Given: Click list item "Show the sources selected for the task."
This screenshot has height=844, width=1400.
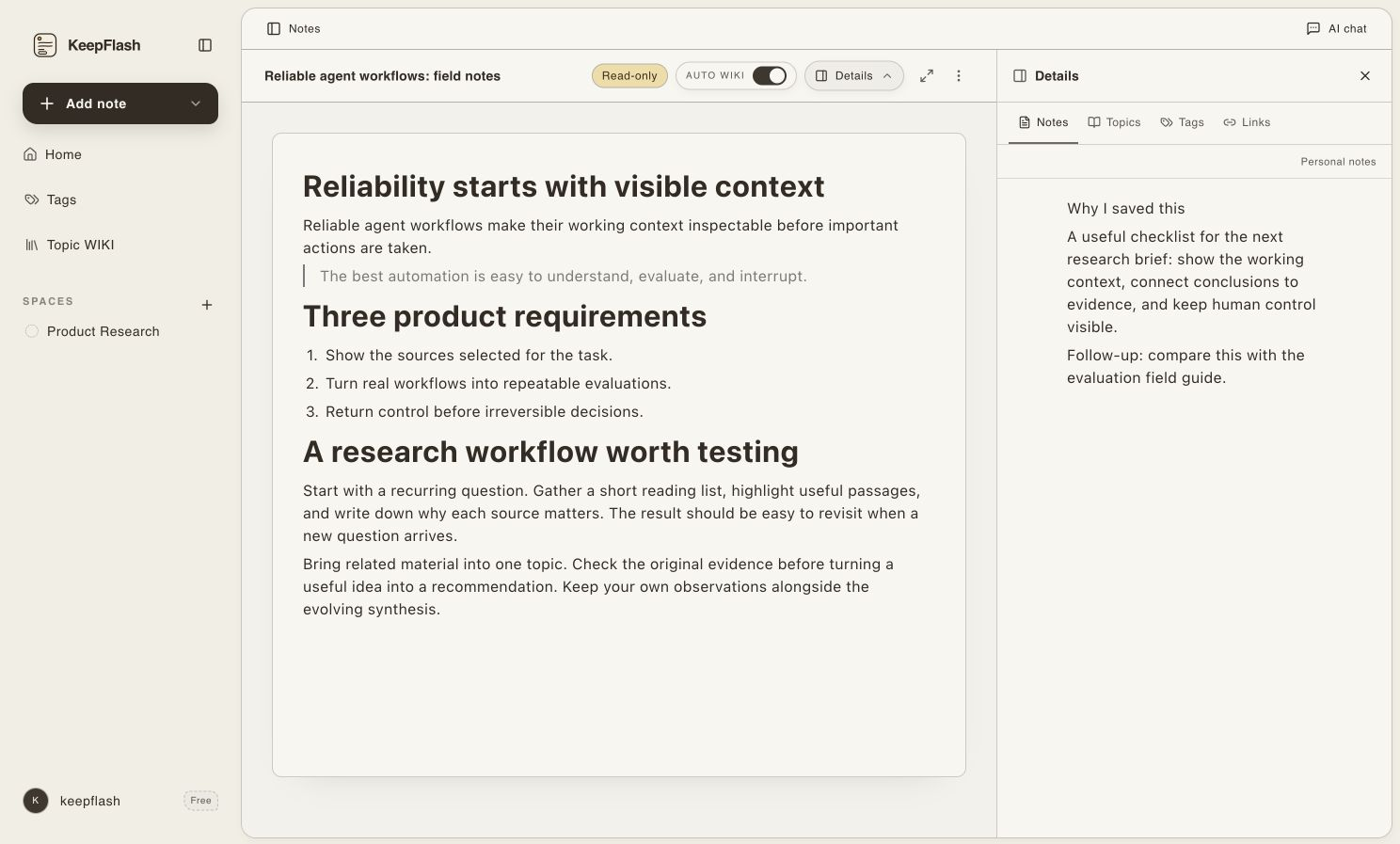Looking at the screenshot, I should tap(469, 356).
